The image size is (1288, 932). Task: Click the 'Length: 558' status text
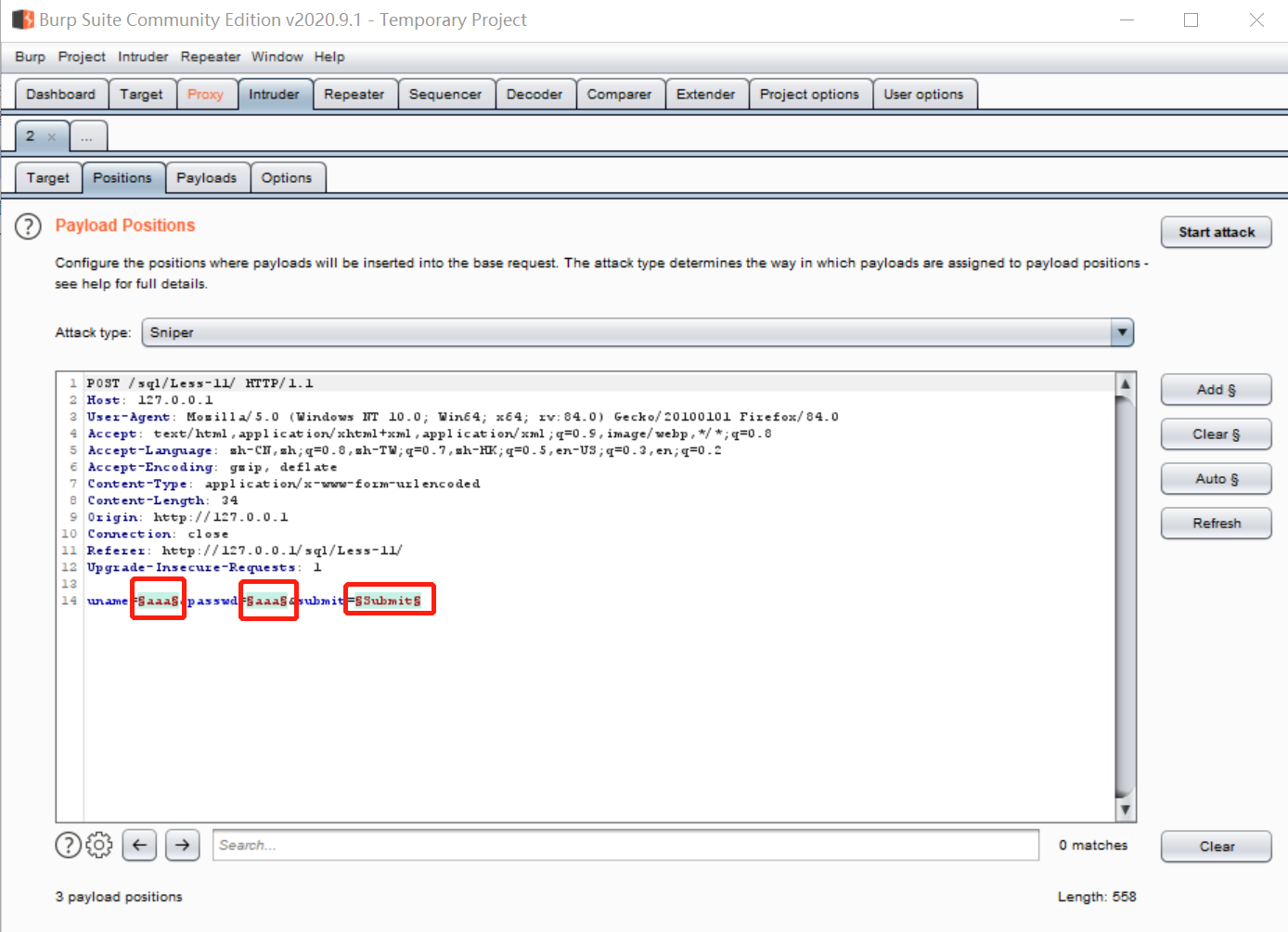1097,897
